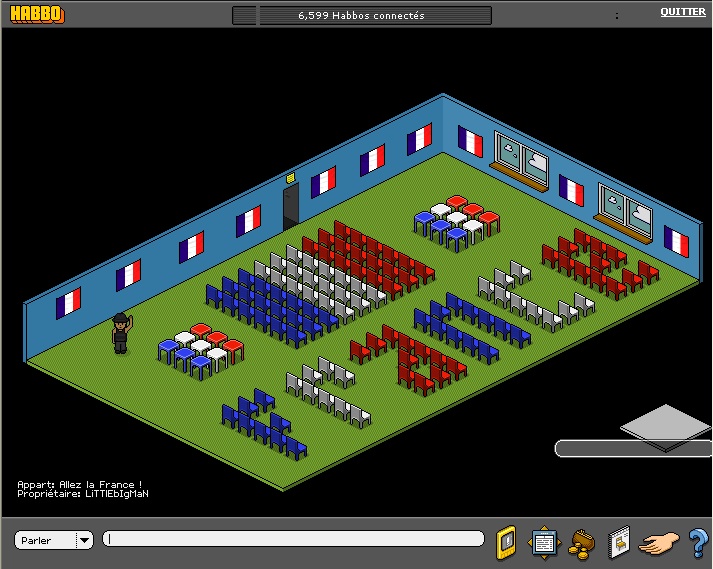Open the furniture catalogue icon
This screenshot has width=713, height=569.
pyautogui.click(x=618, y=541)
